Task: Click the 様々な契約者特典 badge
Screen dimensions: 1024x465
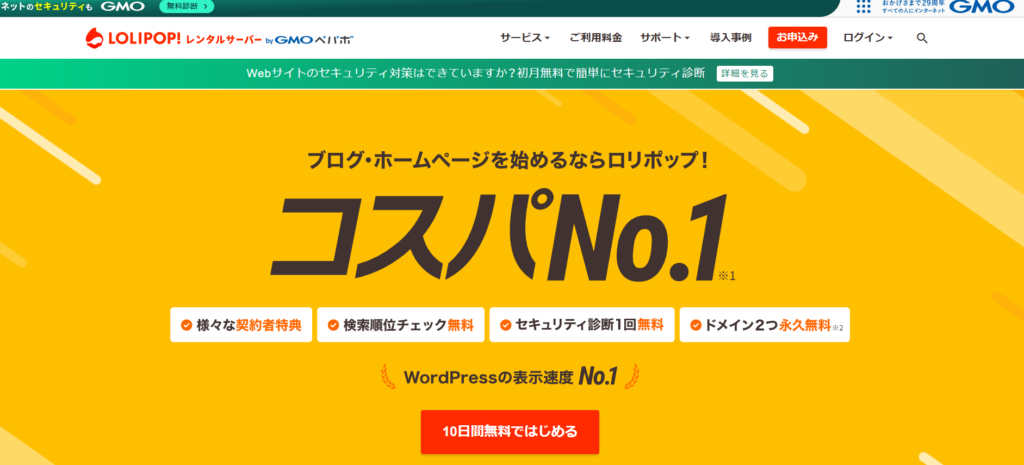Action: 241,325
